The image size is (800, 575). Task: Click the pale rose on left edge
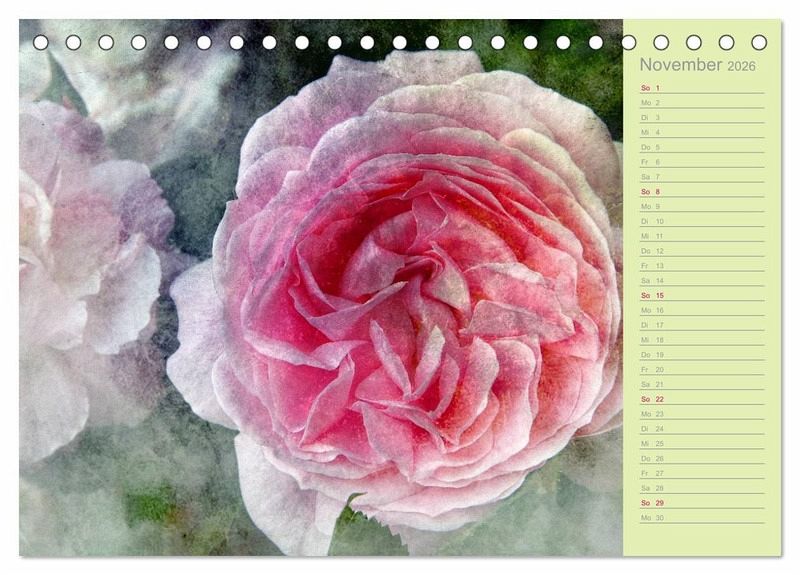pos(80,270)
